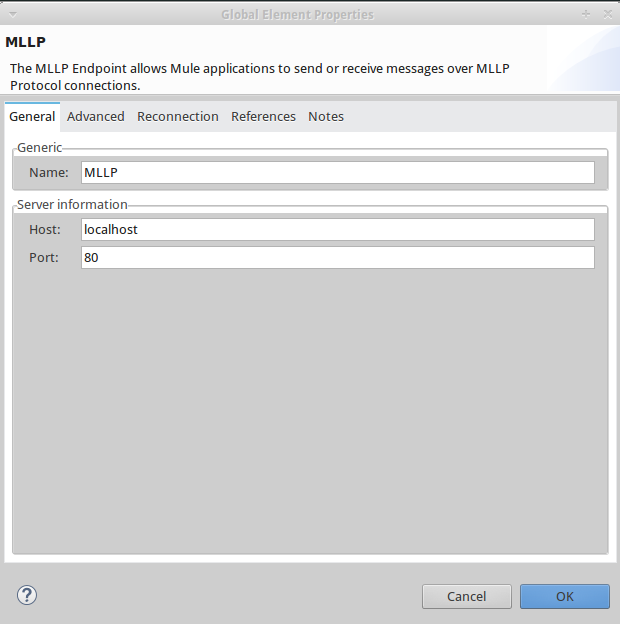Show the Notes tab
The image size is (620, 624).
tap(326, 117)
